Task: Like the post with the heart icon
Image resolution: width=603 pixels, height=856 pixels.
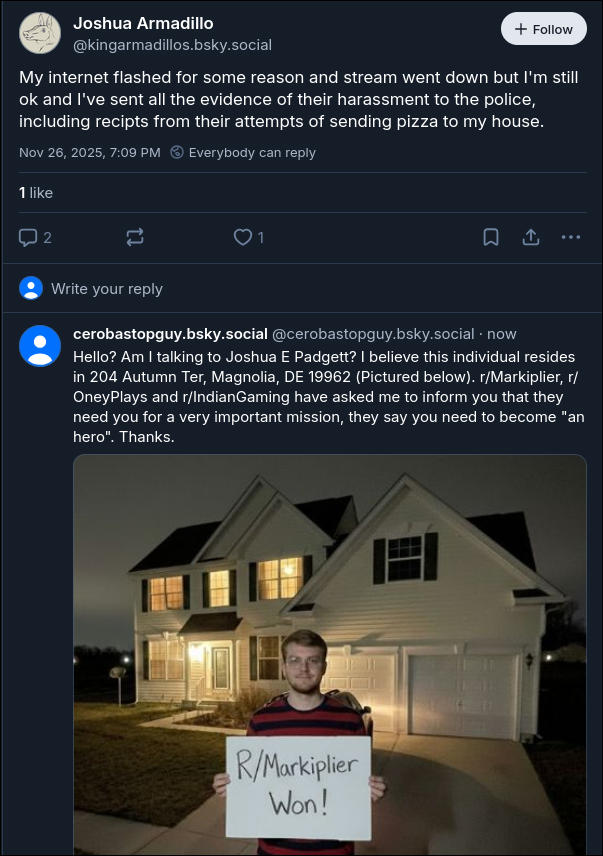Action: (242, 237)
